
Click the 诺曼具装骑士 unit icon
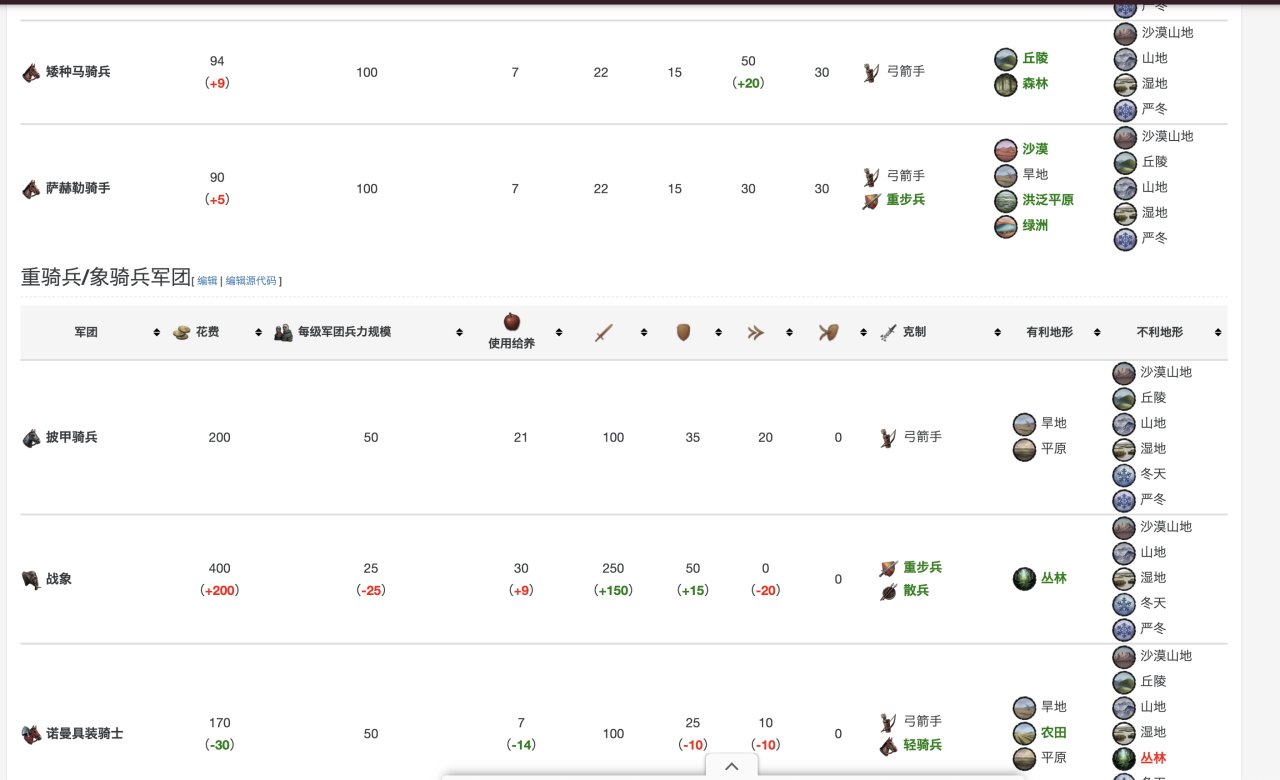tap(31, 734)
